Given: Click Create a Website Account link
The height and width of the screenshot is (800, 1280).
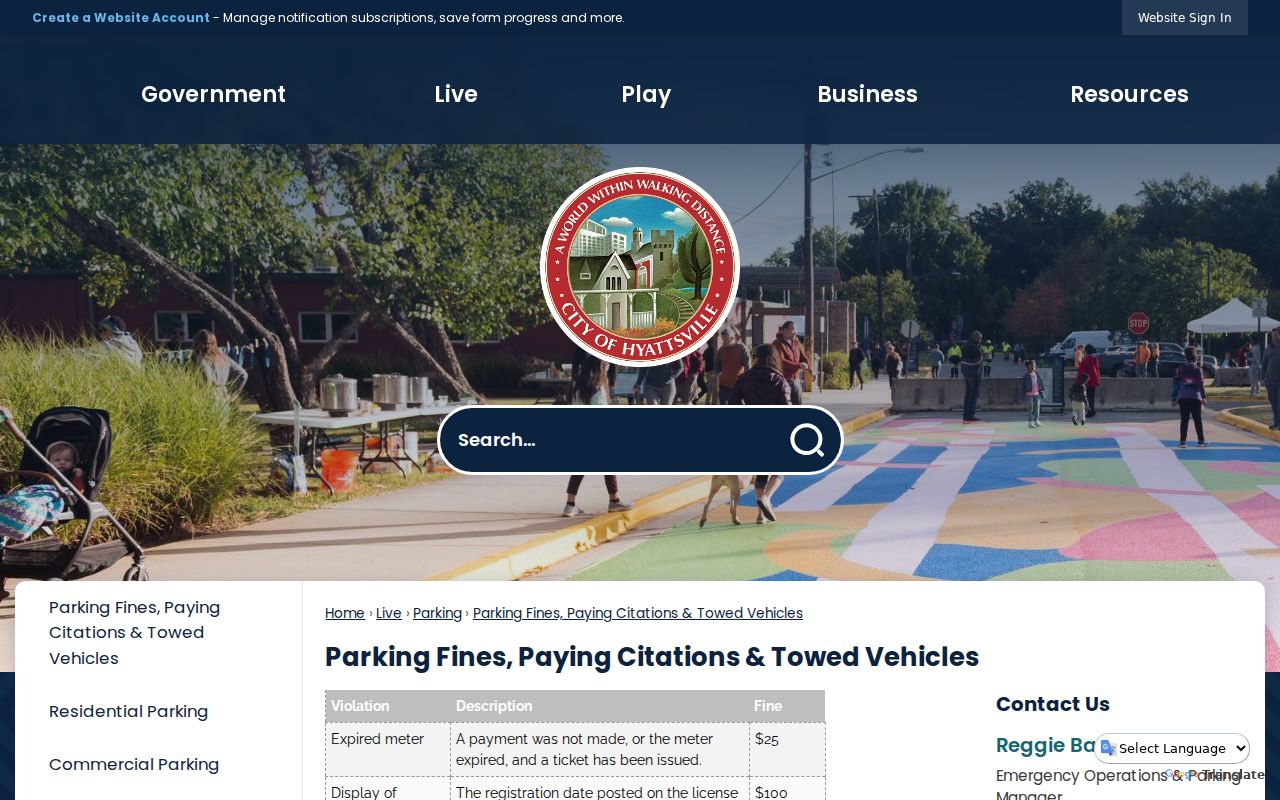Looking at the screenshot, I should coord(121,17).
